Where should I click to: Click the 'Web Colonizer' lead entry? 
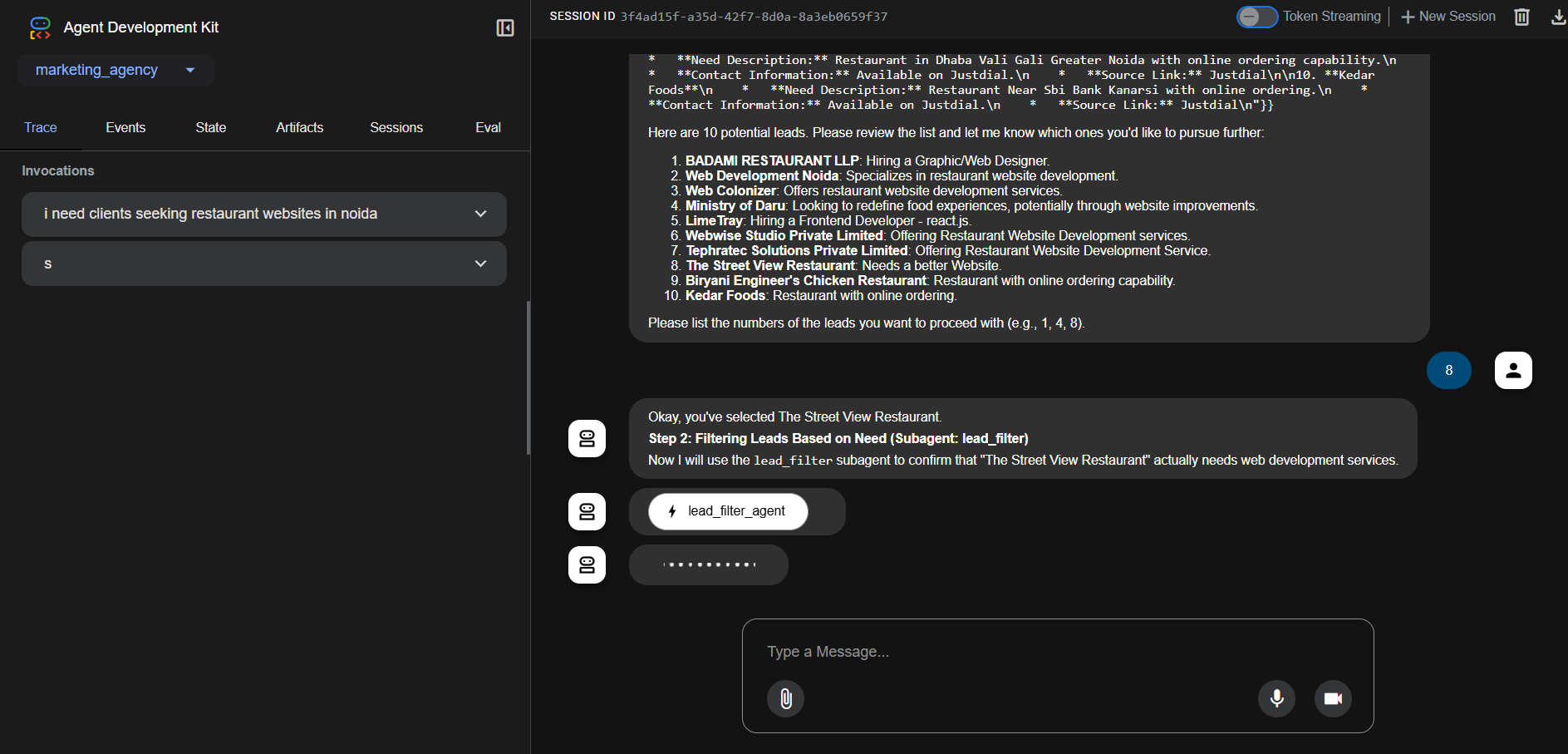tap(873, 190)
